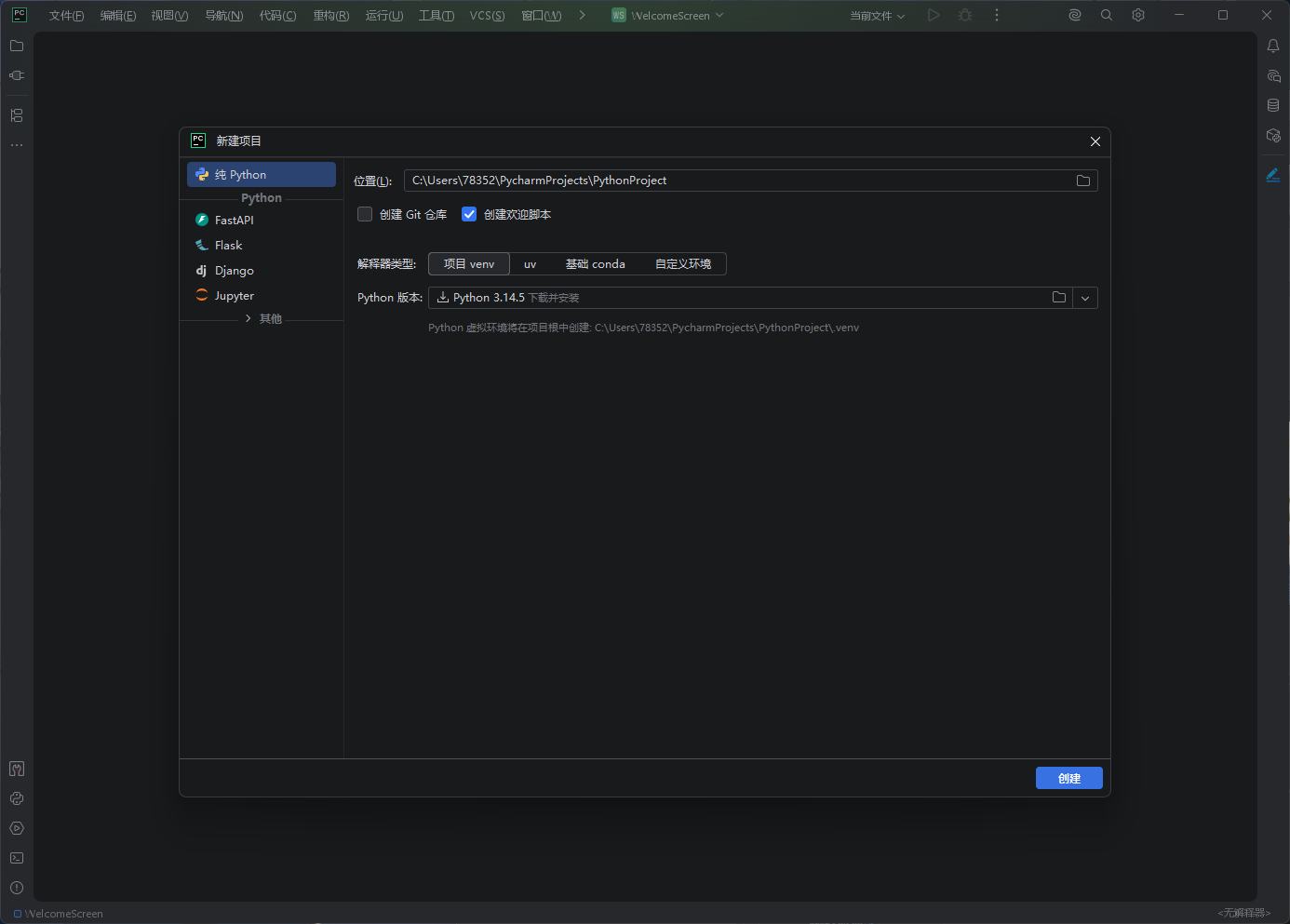Click the Debug bug icon in toolbar
The height and width of the screenshot is (924, 1290).
coord(965,15)
